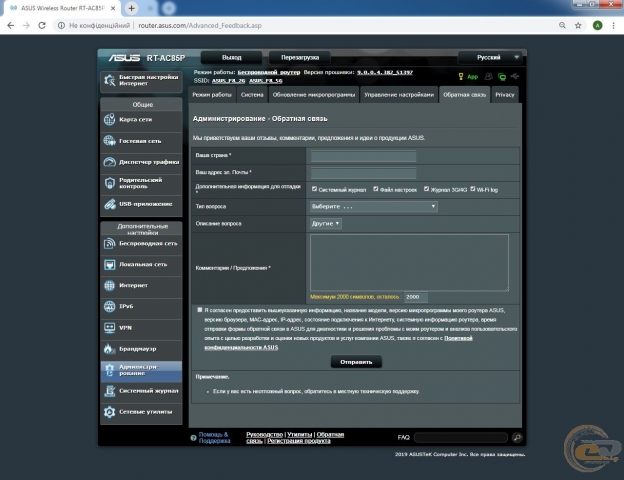
Task: Toggle the Wi-Fi log checkbox
Action: coord(473,188)
